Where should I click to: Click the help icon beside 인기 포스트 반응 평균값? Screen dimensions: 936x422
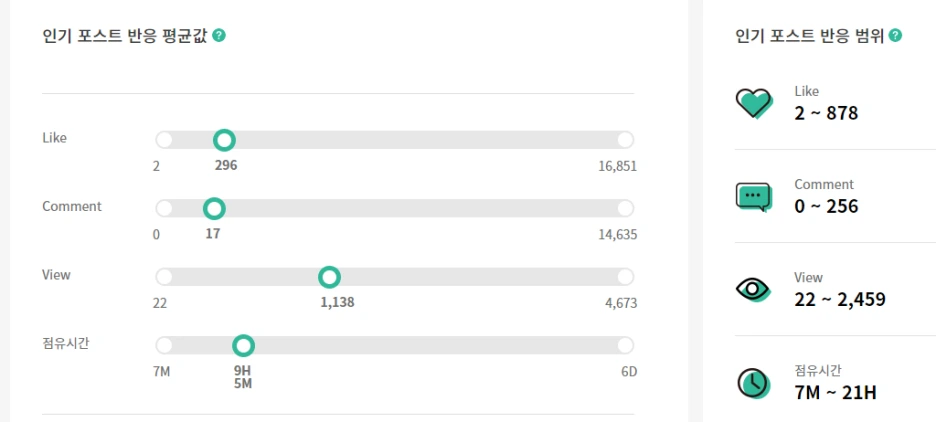point(219,36)
